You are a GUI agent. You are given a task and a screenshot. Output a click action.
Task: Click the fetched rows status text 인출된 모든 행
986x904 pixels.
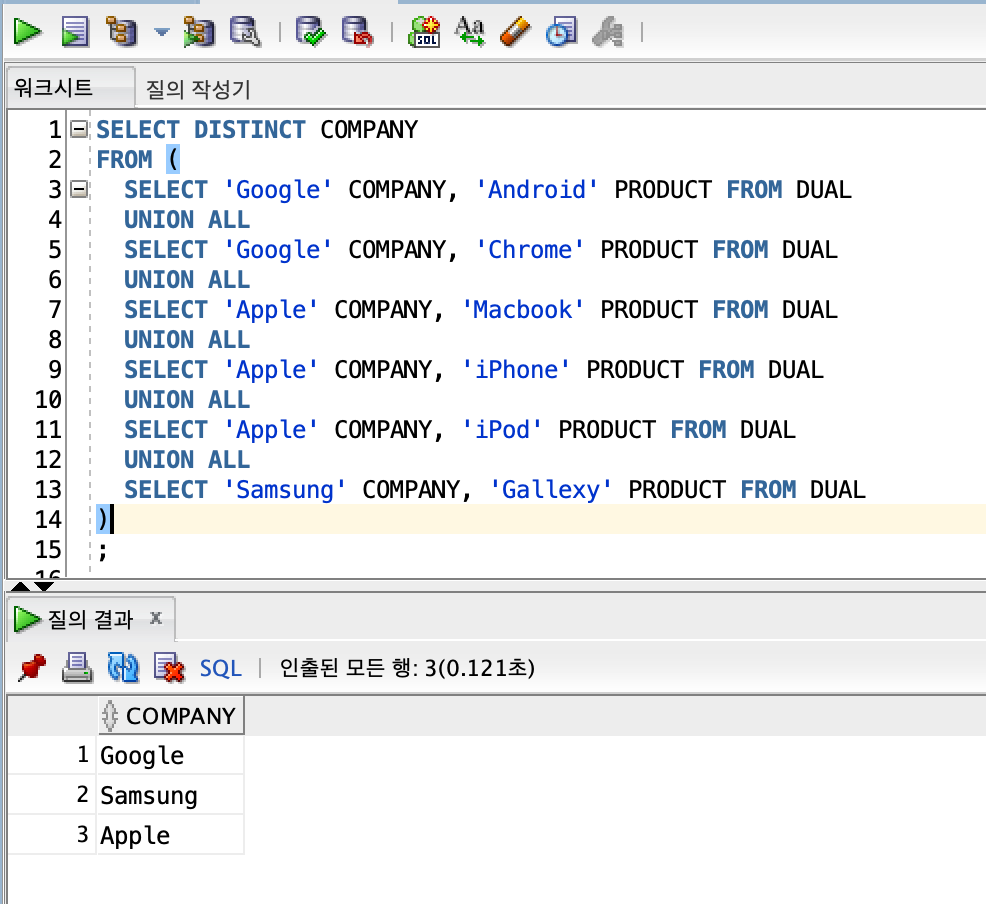pos(407,668)
